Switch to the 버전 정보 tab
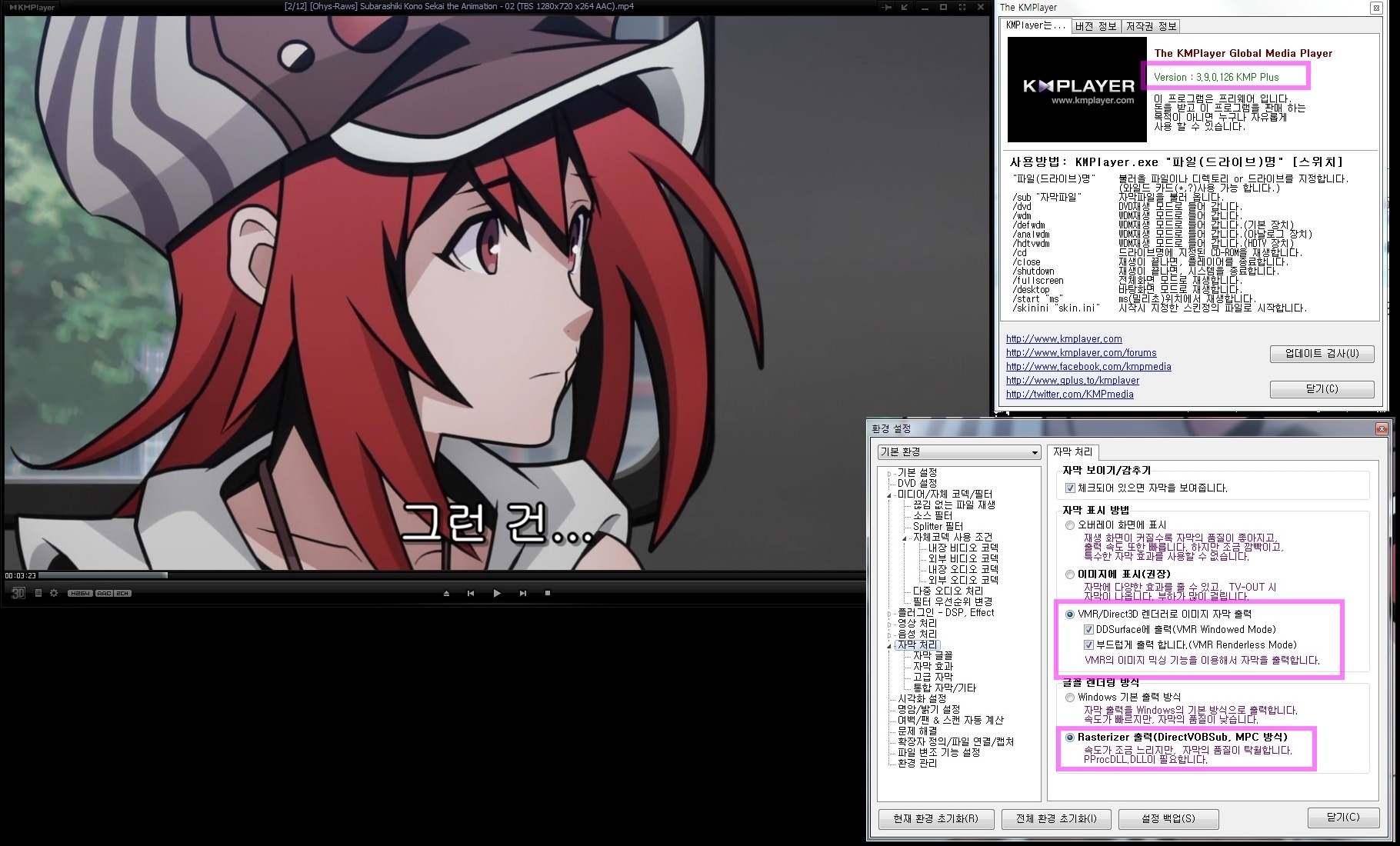 1095,26
